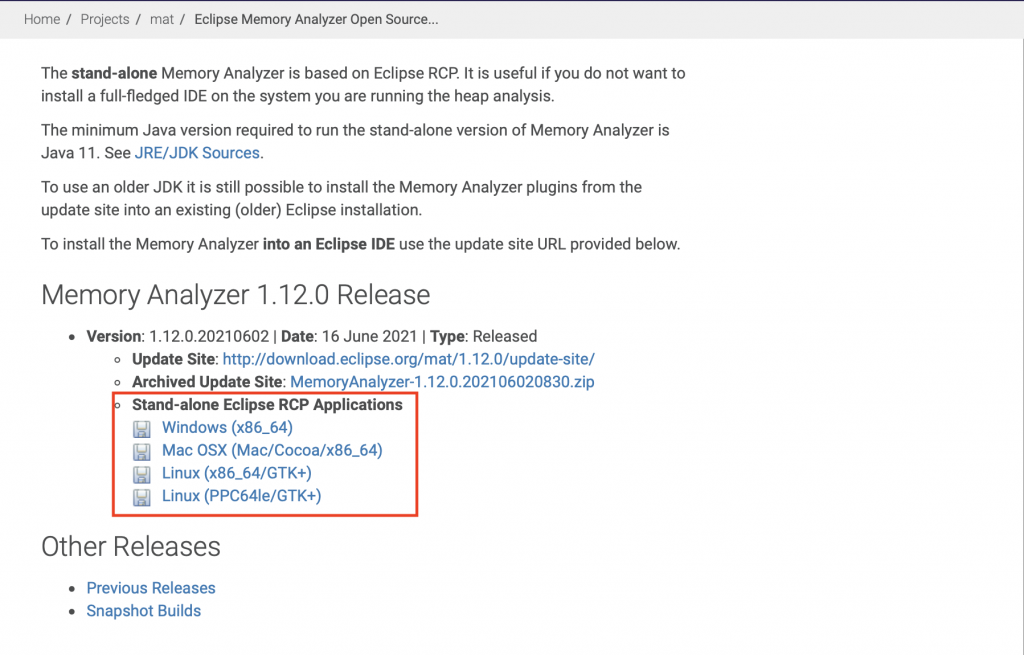
Task: Download the Windows (x86_64) stand-alone build
Action: pyautogui.click(x=227, y=428)
